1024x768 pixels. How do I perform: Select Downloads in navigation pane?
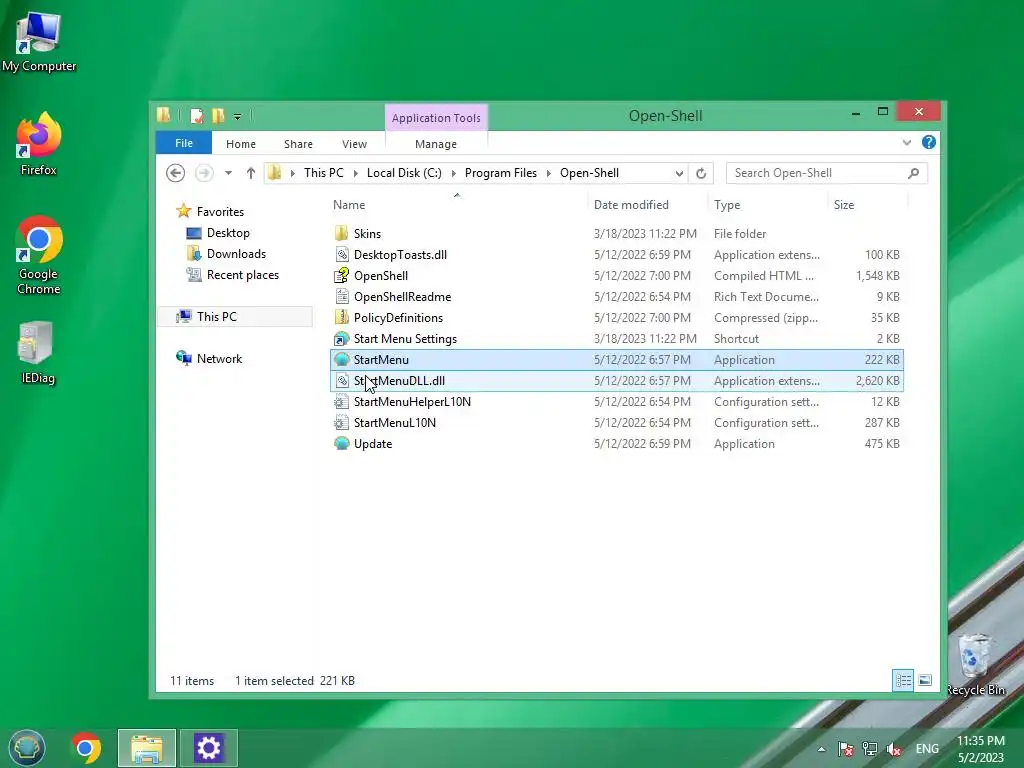236,254
